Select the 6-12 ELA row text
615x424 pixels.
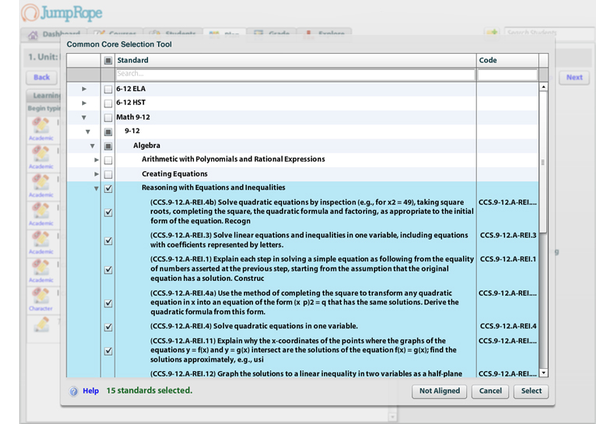coord(131,89)
